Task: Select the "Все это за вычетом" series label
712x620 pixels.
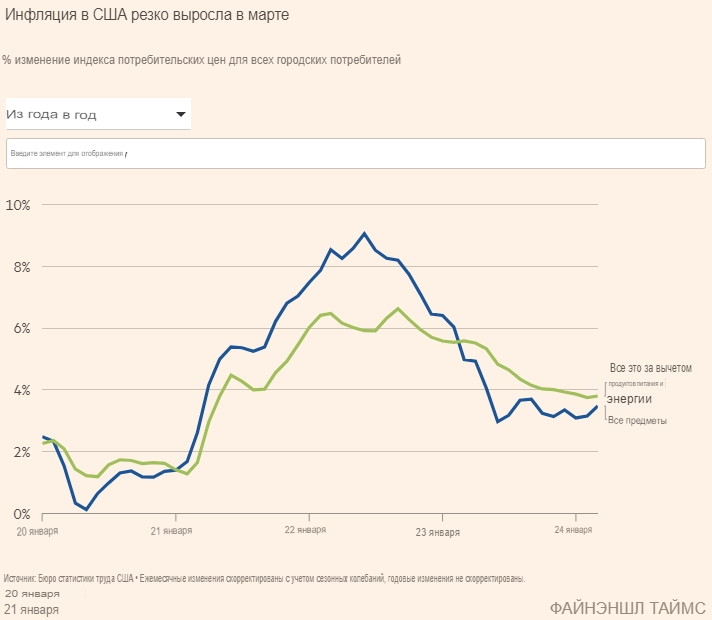Action: [x=650, y=369]
